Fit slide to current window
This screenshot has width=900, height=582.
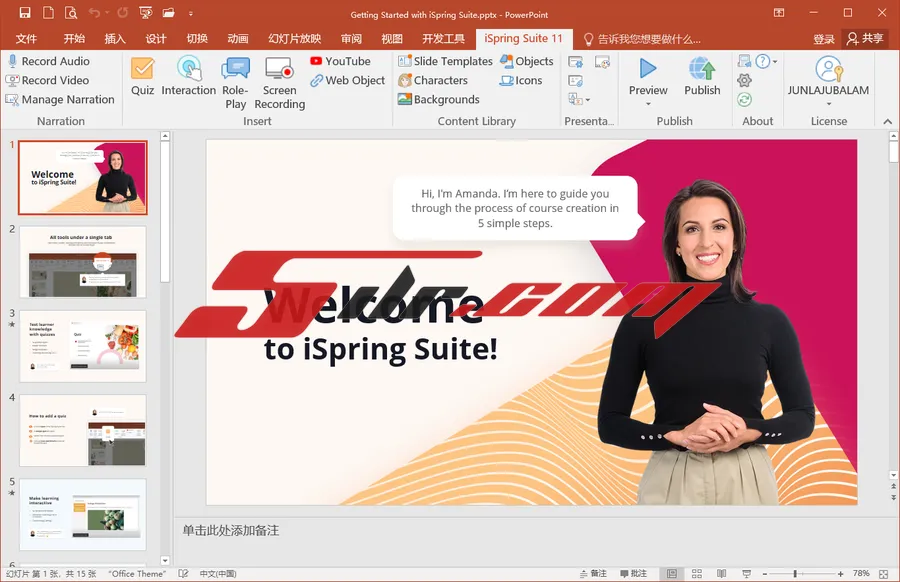(883, 573)
